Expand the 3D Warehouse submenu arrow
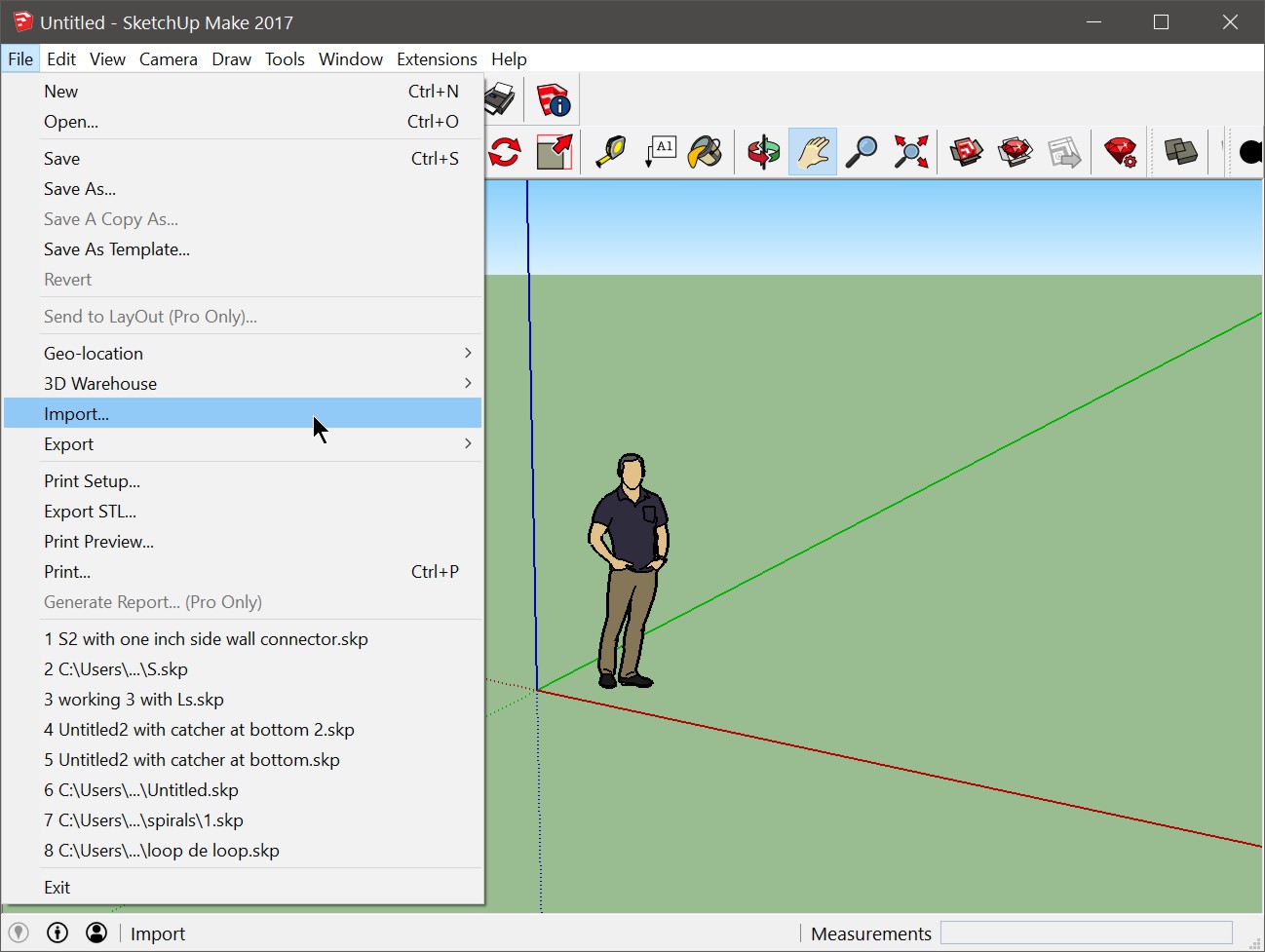1265x952 pixels. 468,383
